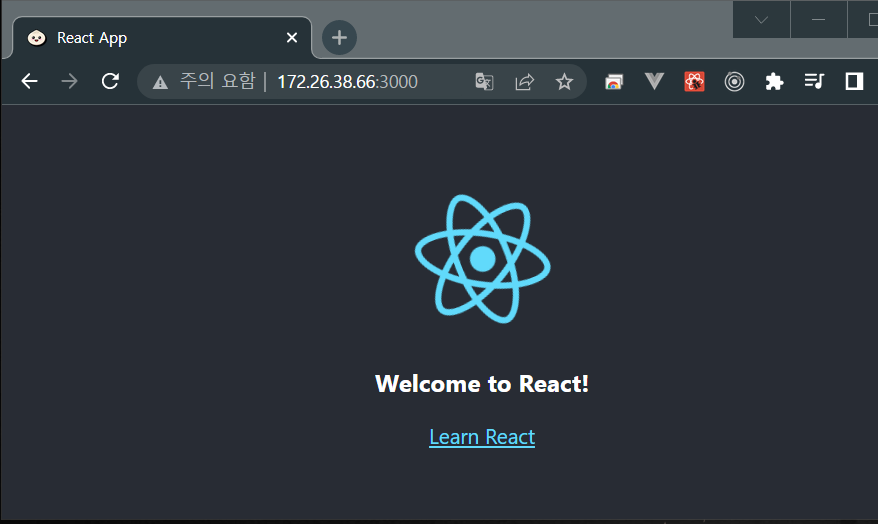Expand the tab search chevron
878x524 pixels.
click(761, 20)
